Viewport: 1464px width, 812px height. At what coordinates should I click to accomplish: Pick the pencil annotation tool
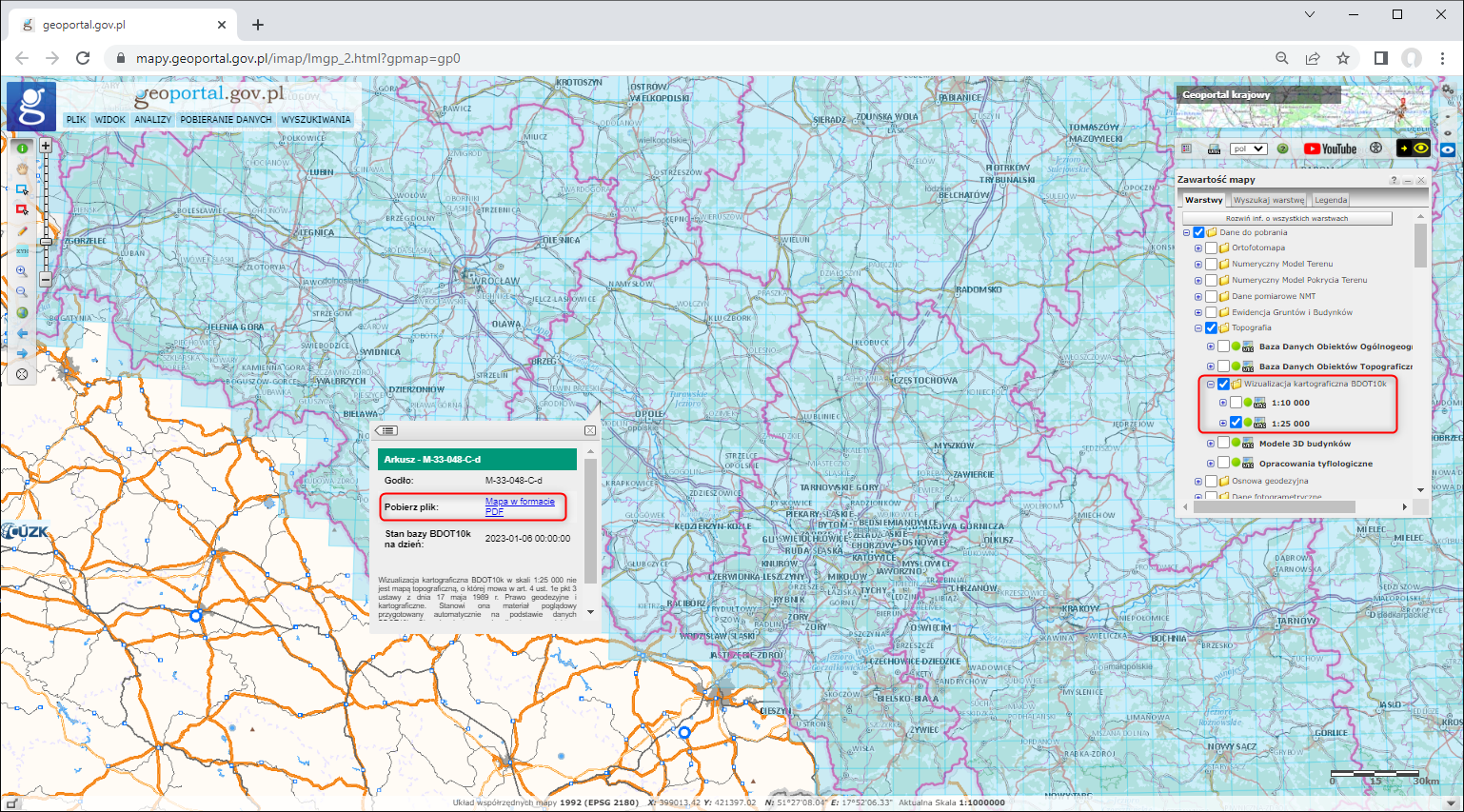21,231
